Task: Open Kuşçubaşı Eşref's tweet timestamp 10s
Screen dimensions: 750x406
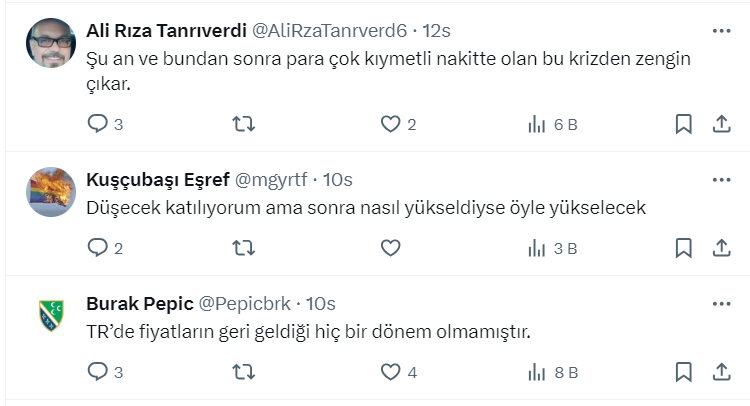Action: (339, 180)
